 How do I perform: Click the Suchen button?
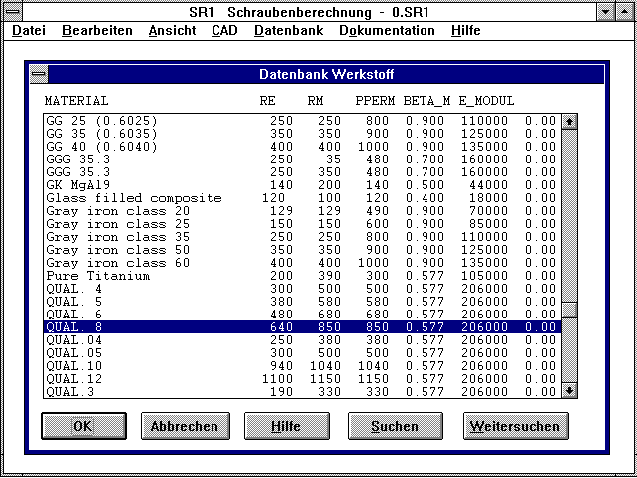pos(395,426)
